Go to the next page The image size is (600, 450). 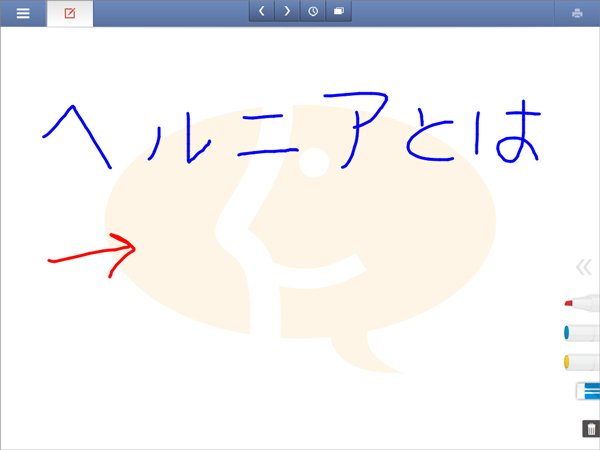pyautogui.click(x=287, y=11)
